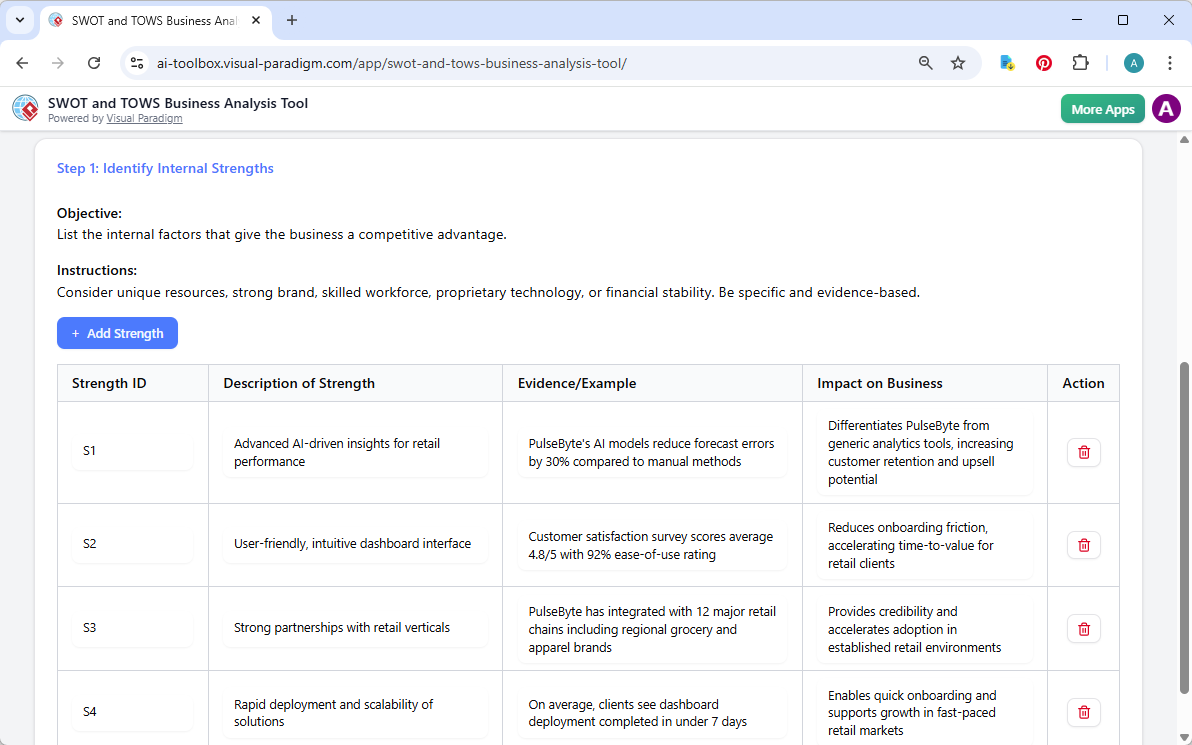Screen dimensions: 1192x745
Task: Delete strength S1 using its trash icon
Action: [x=1083, y=452]
